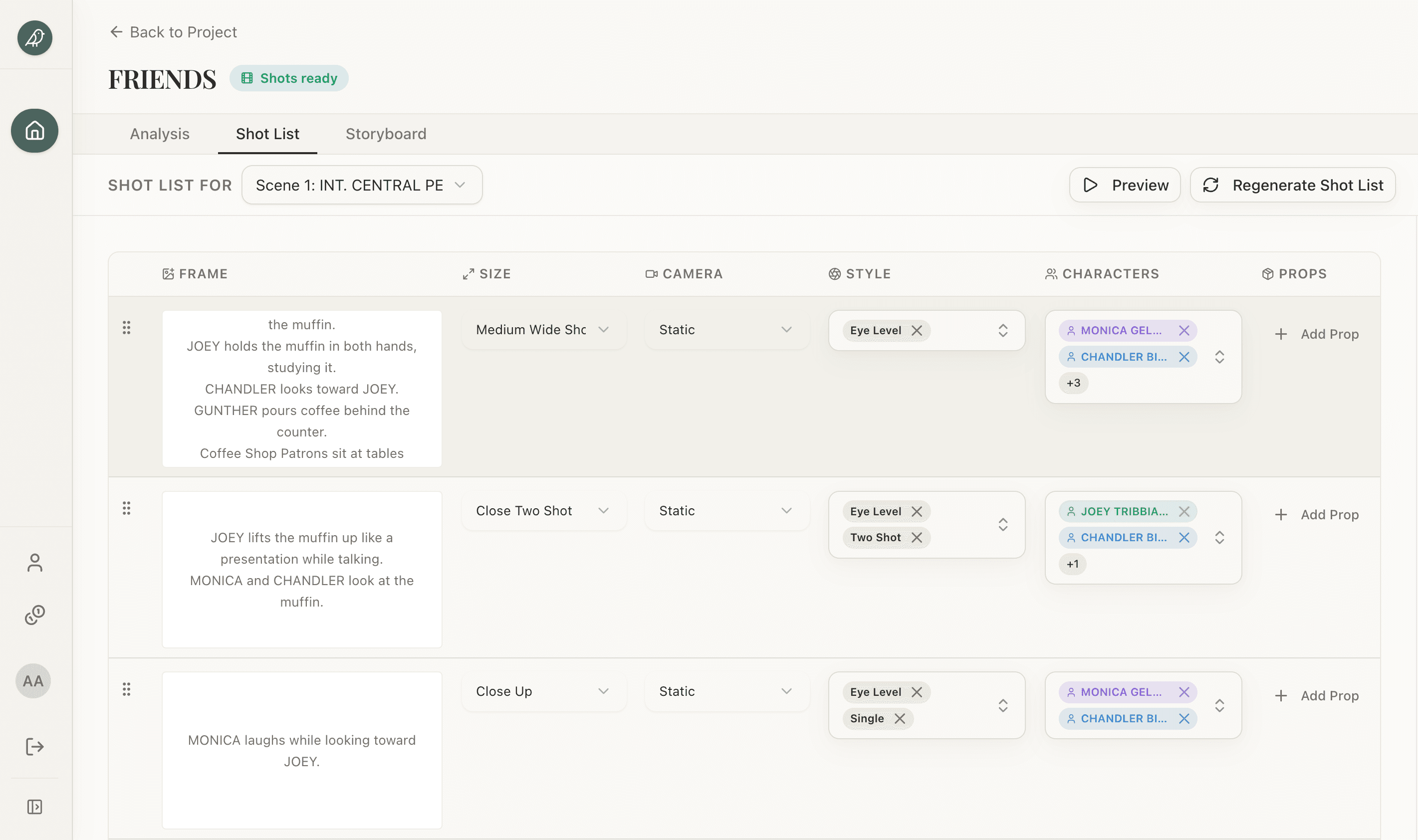Expand style selector in Medium Wide Shot row
This screenshot has height=840, width=1418.
coord(1003,331)
